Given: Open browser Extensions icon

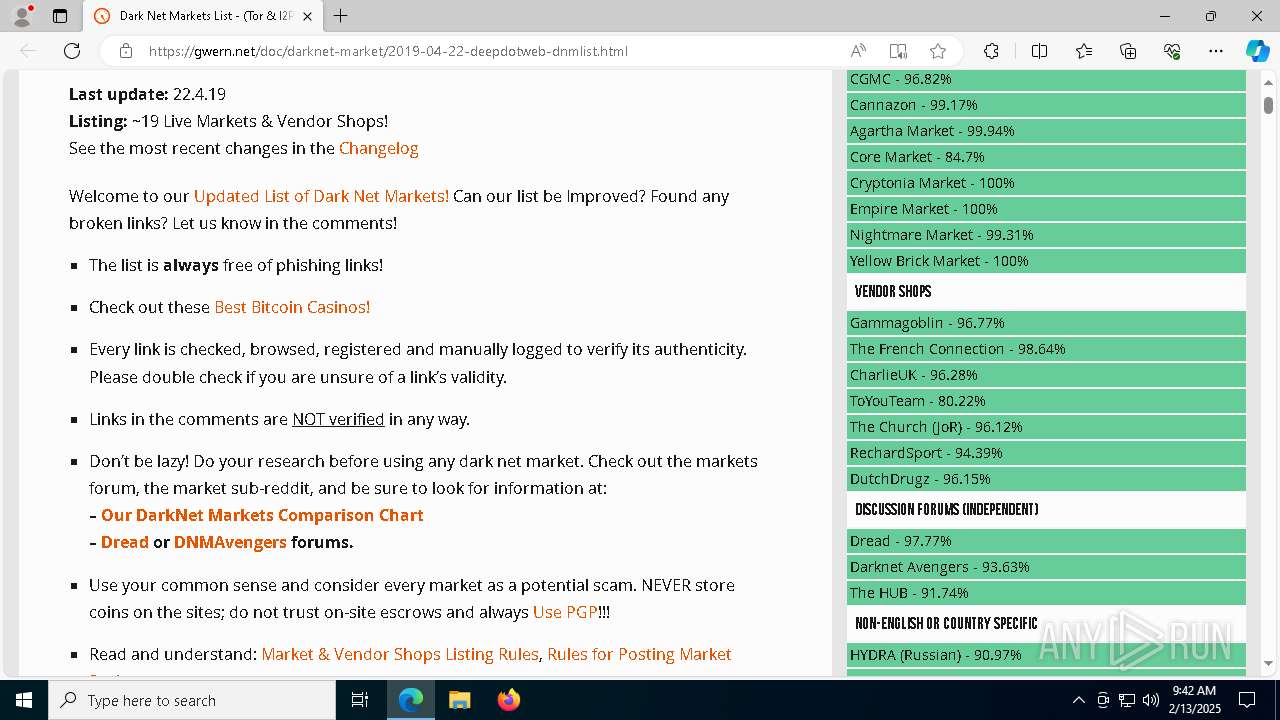Looking at the screenshot, I should point(991,51).
